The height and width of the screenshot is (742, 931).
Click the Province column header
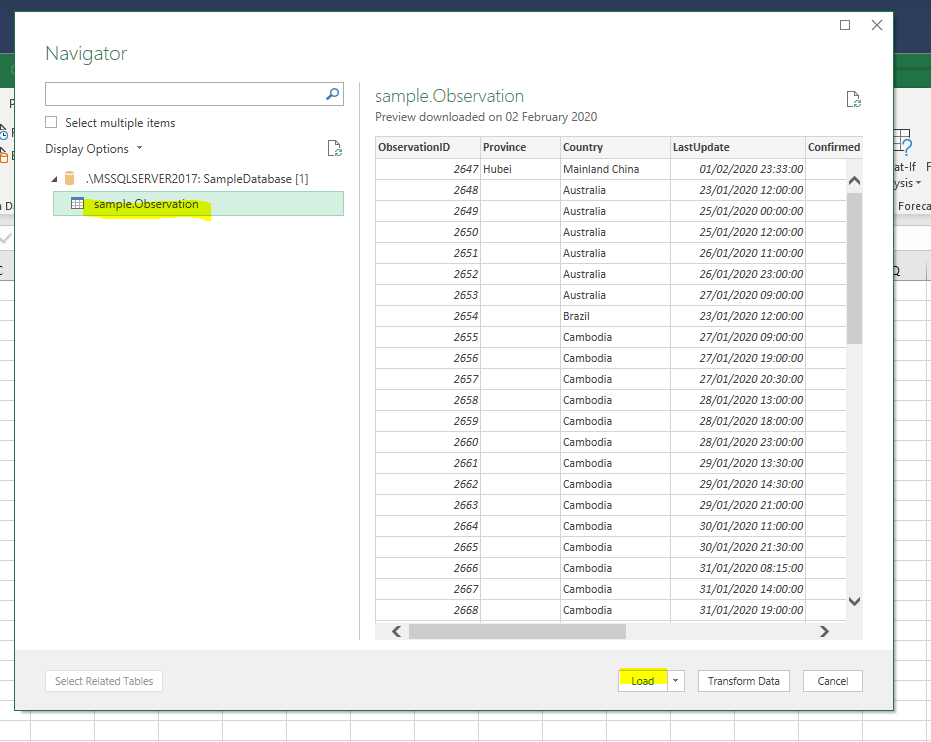click(520, 147)
